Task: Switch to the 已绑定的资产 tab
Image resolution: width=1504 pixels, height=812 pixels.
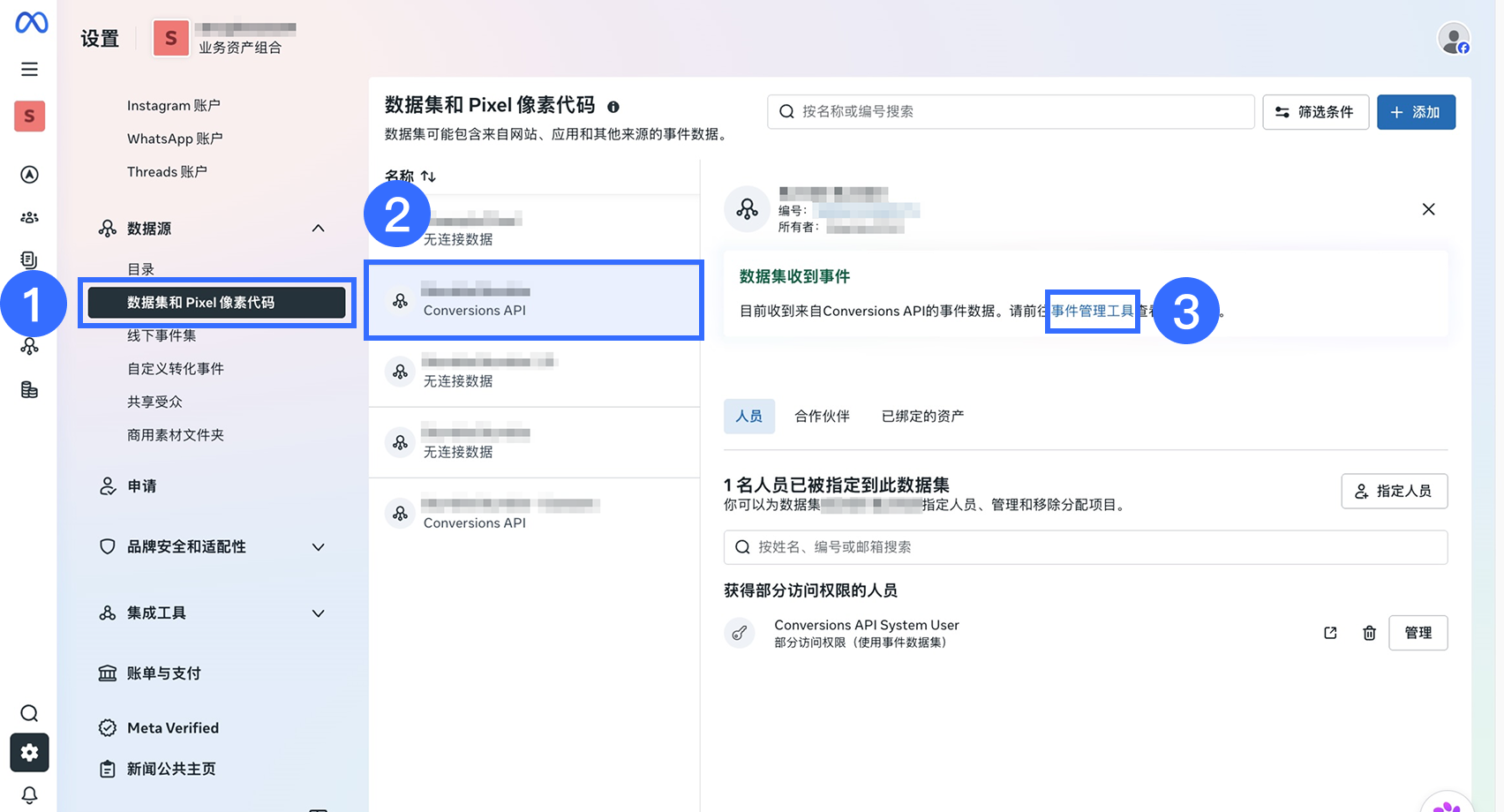Action: click(x=922, y=416)
